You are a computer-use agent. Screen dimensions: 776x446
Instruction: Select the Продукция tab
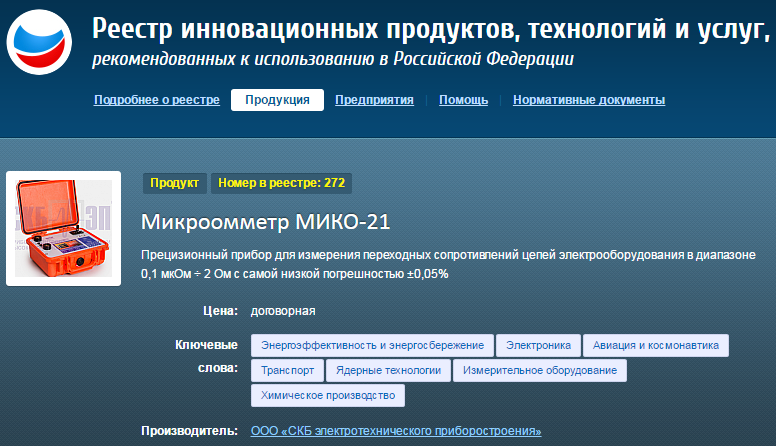(x=277, y=100)
